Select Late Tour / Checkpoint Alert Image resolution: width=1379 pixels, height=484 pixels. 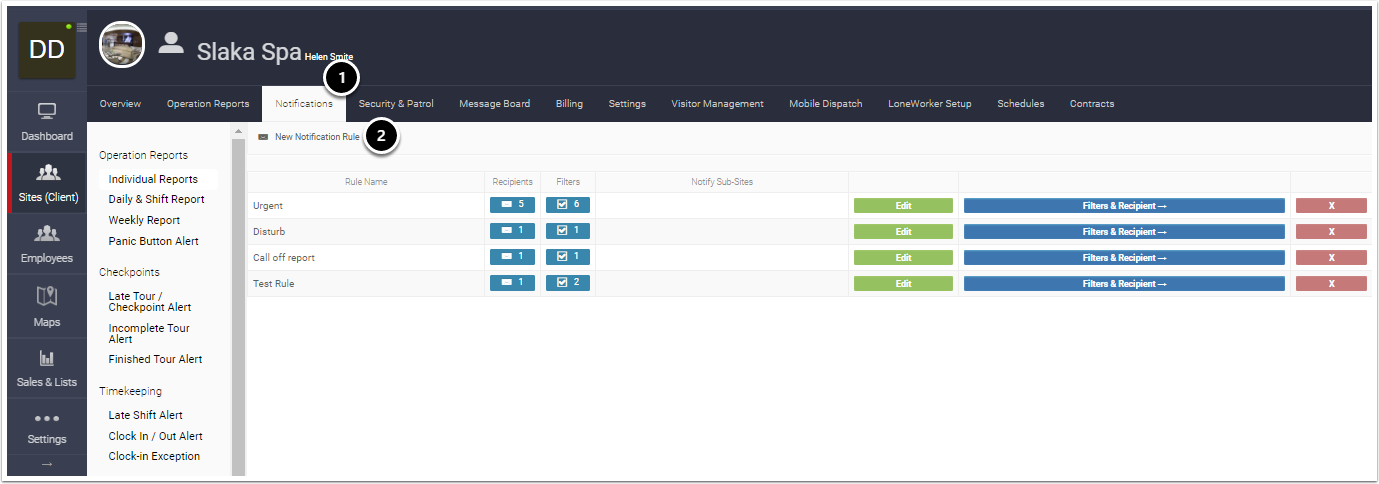tap(150, 301)
